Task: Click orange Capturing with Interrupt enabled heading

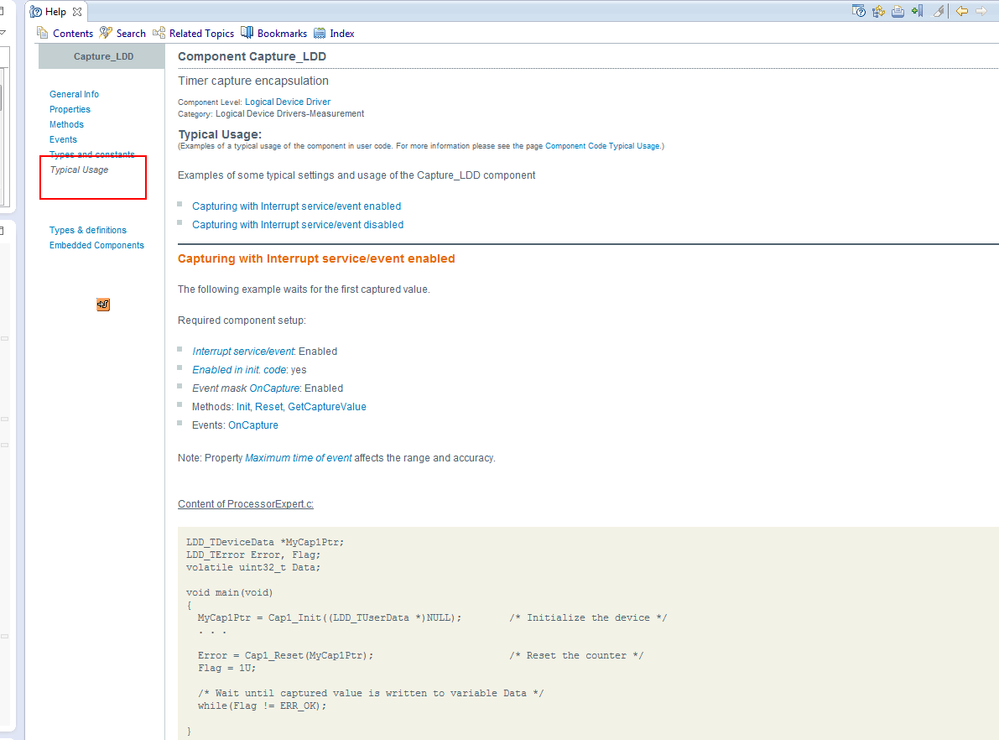Action: pos(317,259)
